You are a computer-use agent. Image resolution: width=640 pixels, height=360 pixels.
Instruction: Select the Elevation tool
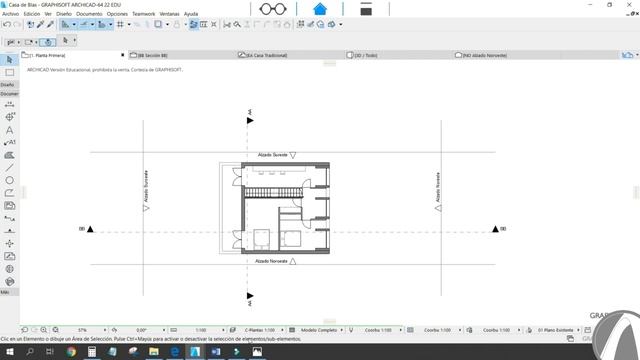[x=9, y=231]
